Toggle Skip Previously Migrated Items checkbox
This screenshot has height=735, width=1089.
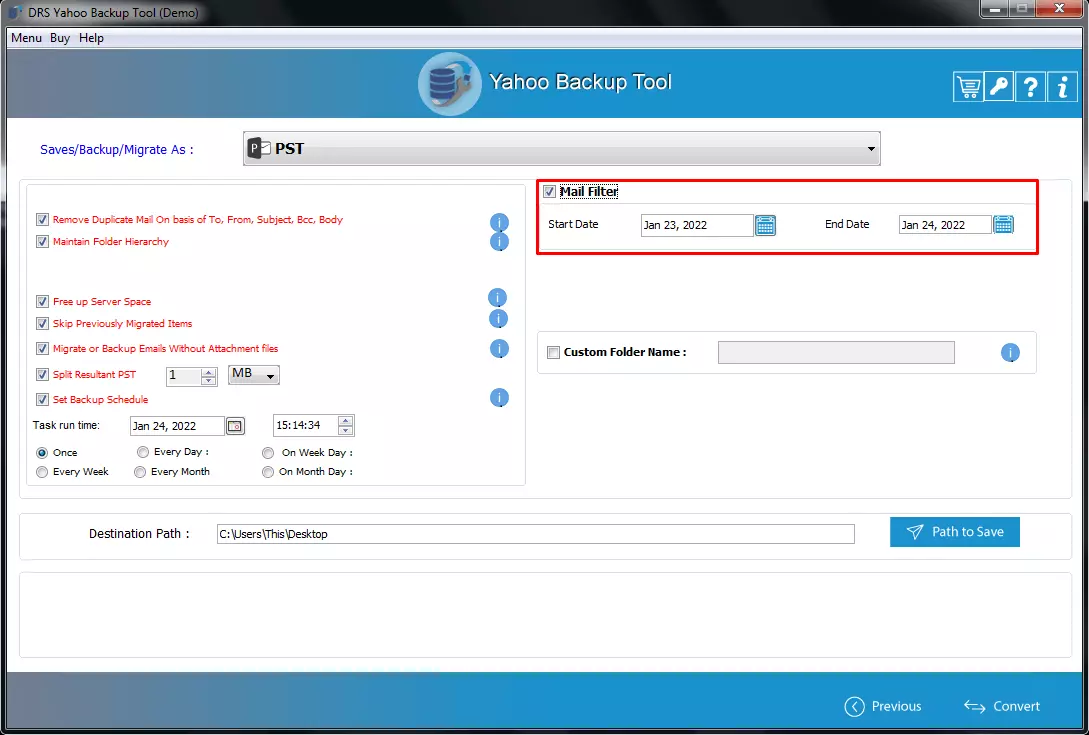42,324
